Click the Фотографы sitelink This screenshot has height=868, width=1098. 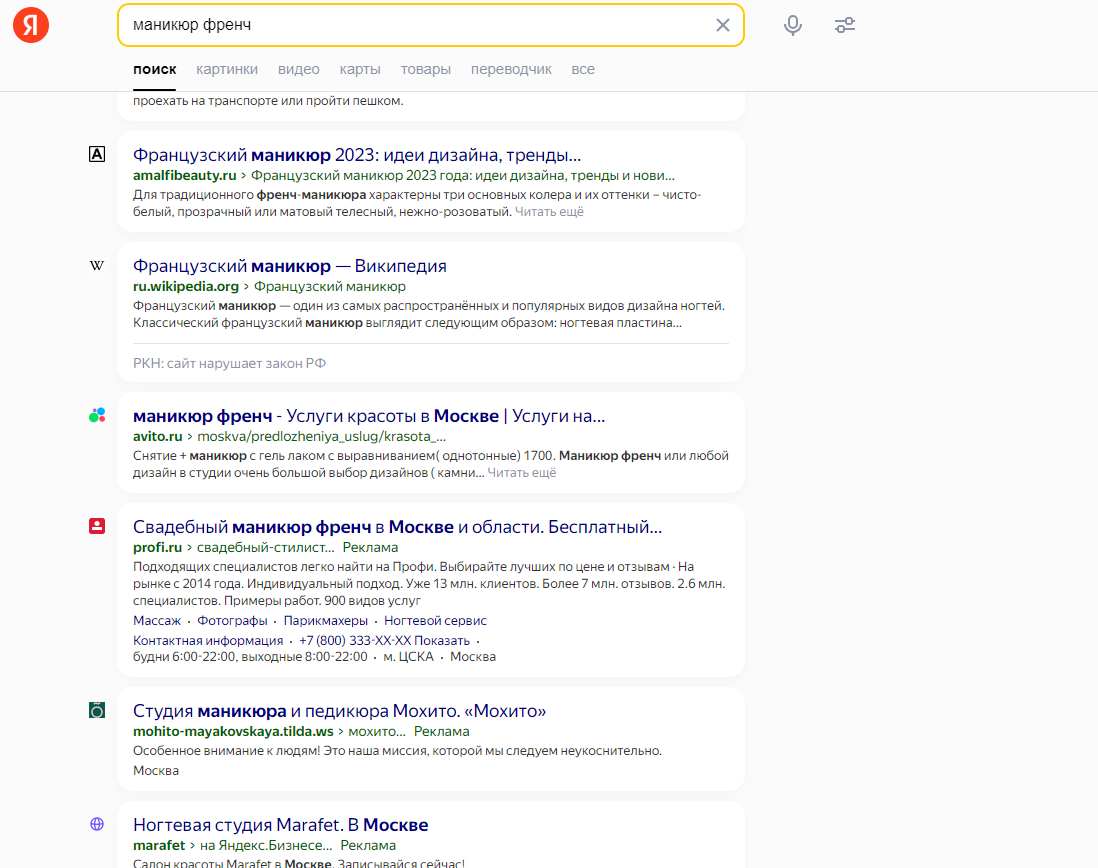232,620
